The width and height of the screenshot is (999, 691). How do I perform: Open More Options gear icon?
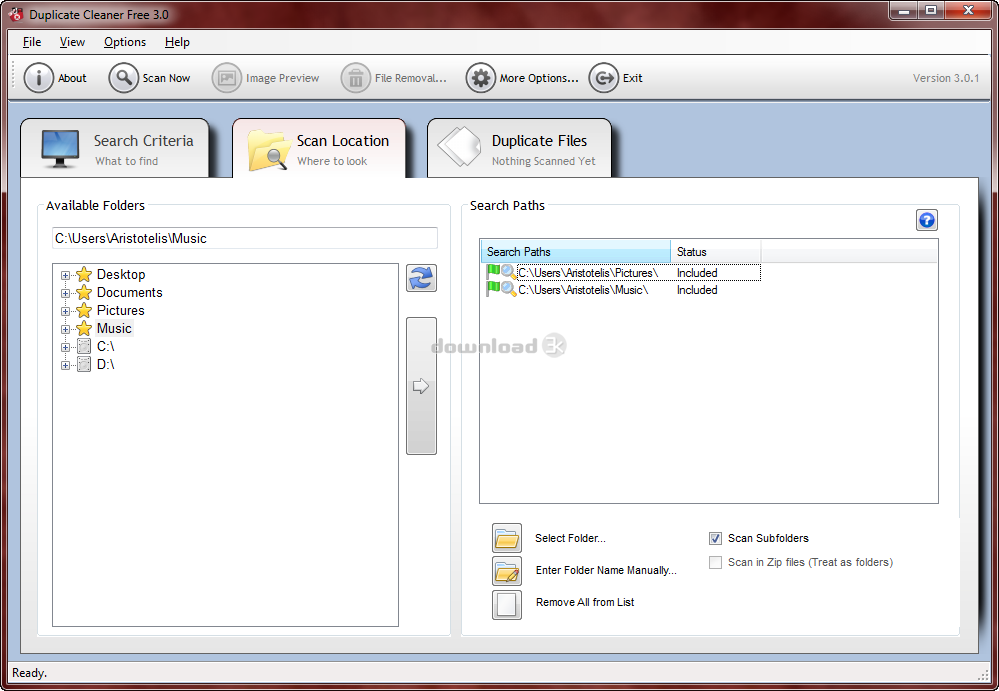(x=480, y=78)
